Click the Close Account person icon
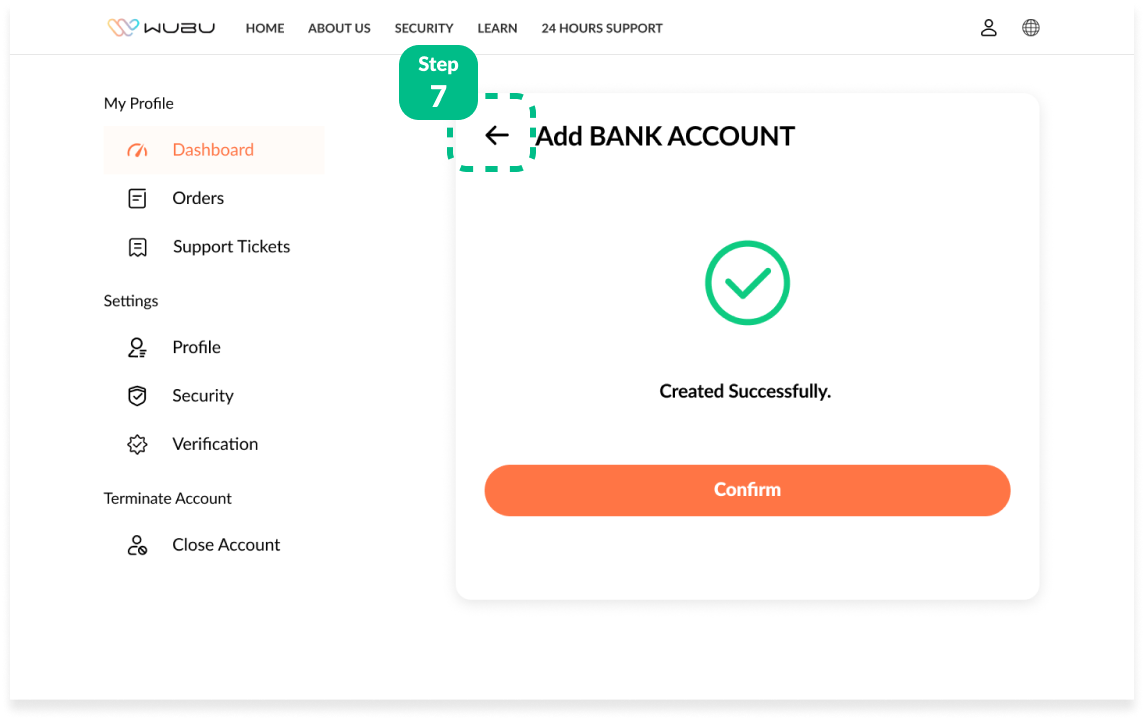 pyautogui.click(x=137, y=545)
